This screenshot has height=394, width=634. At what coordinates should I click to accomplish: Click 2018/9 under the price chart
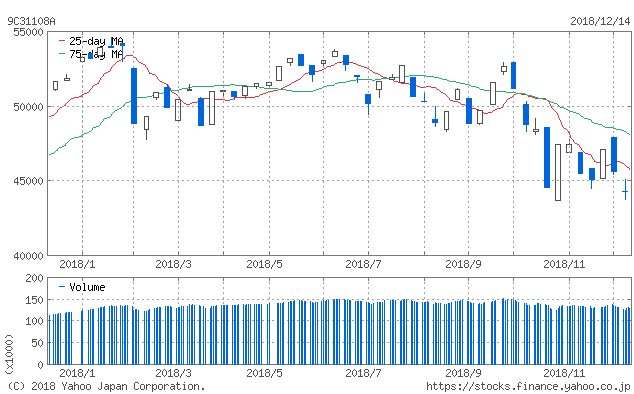(463, 265)
